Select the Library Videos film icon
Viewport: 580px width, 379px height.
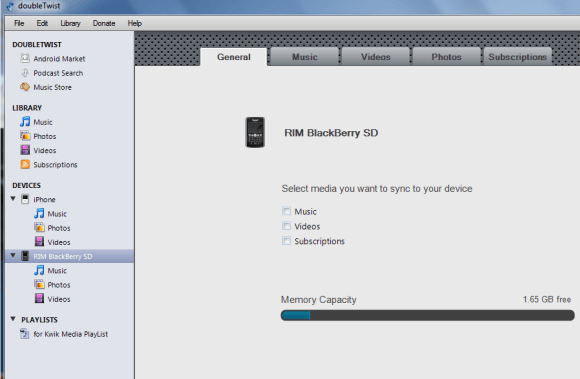click(25, 150)
